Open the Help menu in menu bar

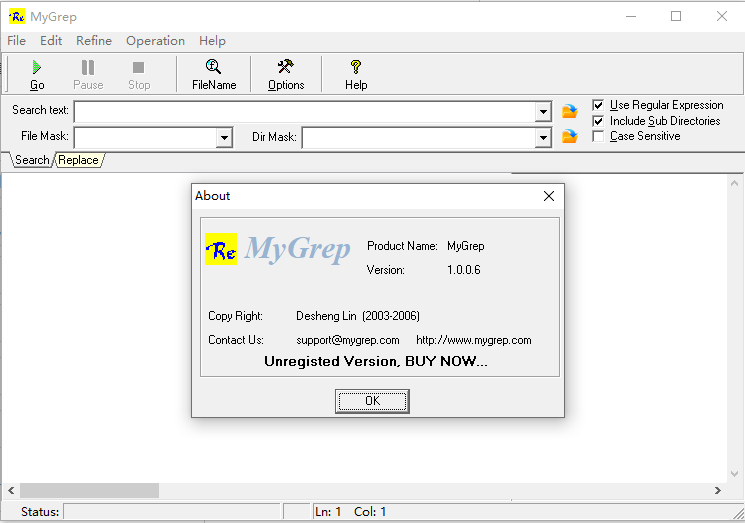(x=212, y=41)
